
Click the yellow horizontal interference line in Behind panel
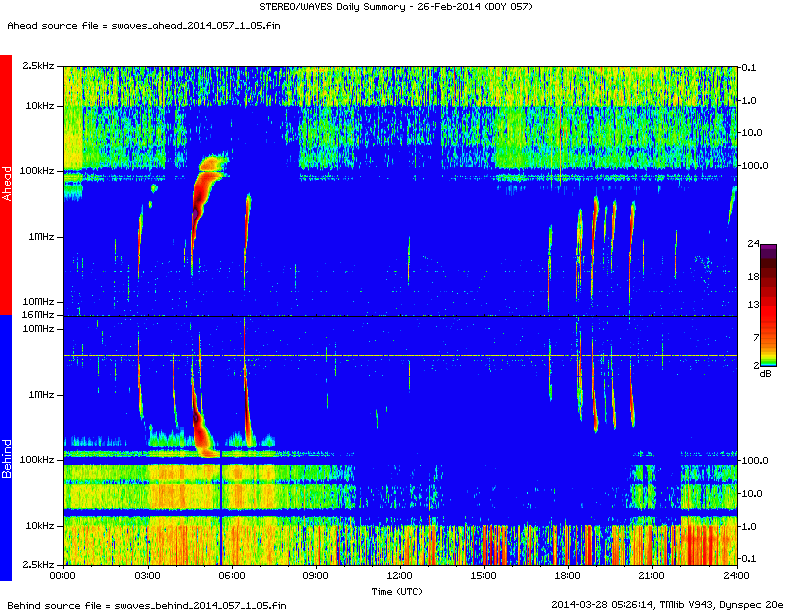pos(400,356)
